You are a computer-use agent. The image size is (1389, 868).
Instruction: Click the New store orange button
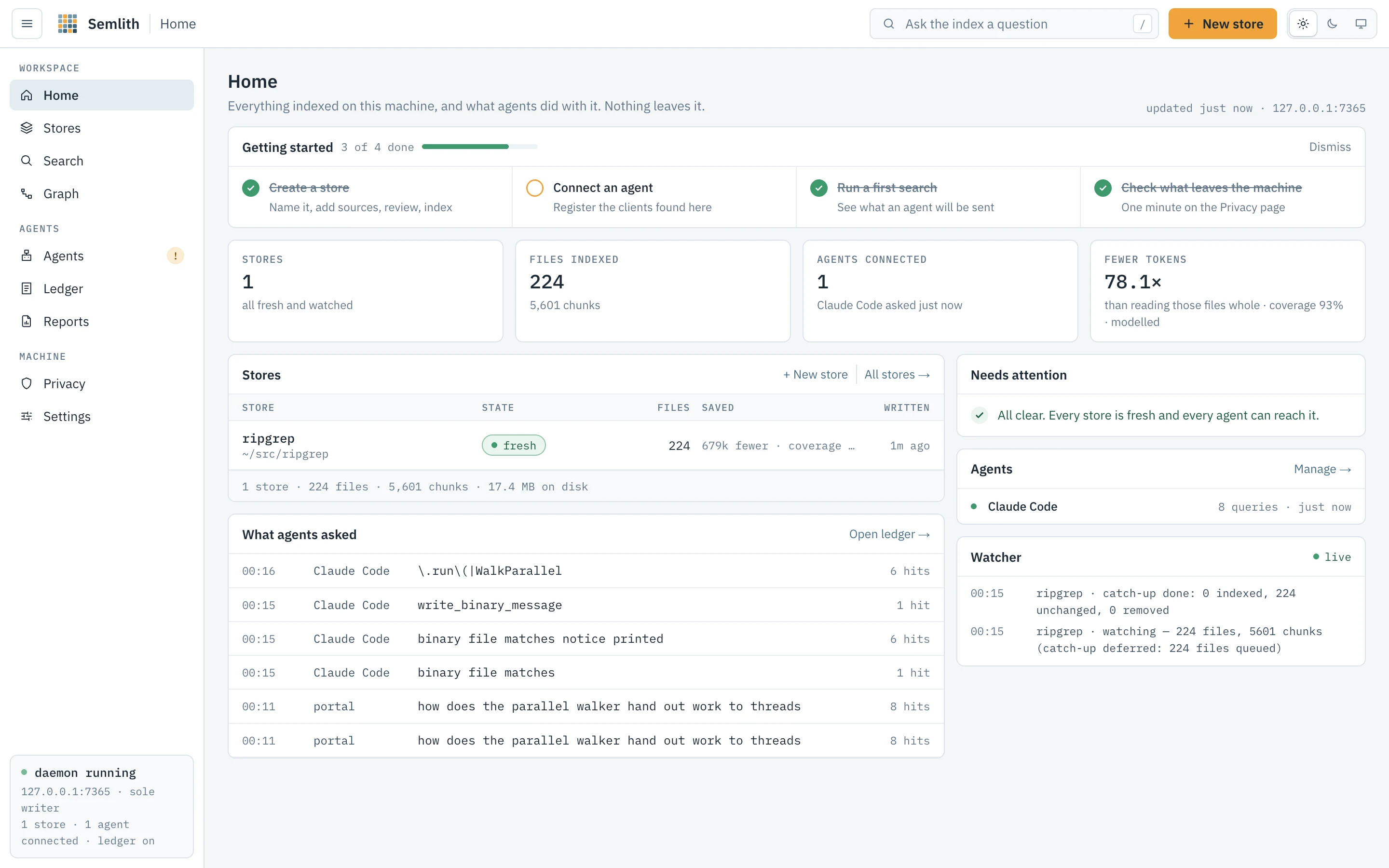click(x=1223, y=24)
